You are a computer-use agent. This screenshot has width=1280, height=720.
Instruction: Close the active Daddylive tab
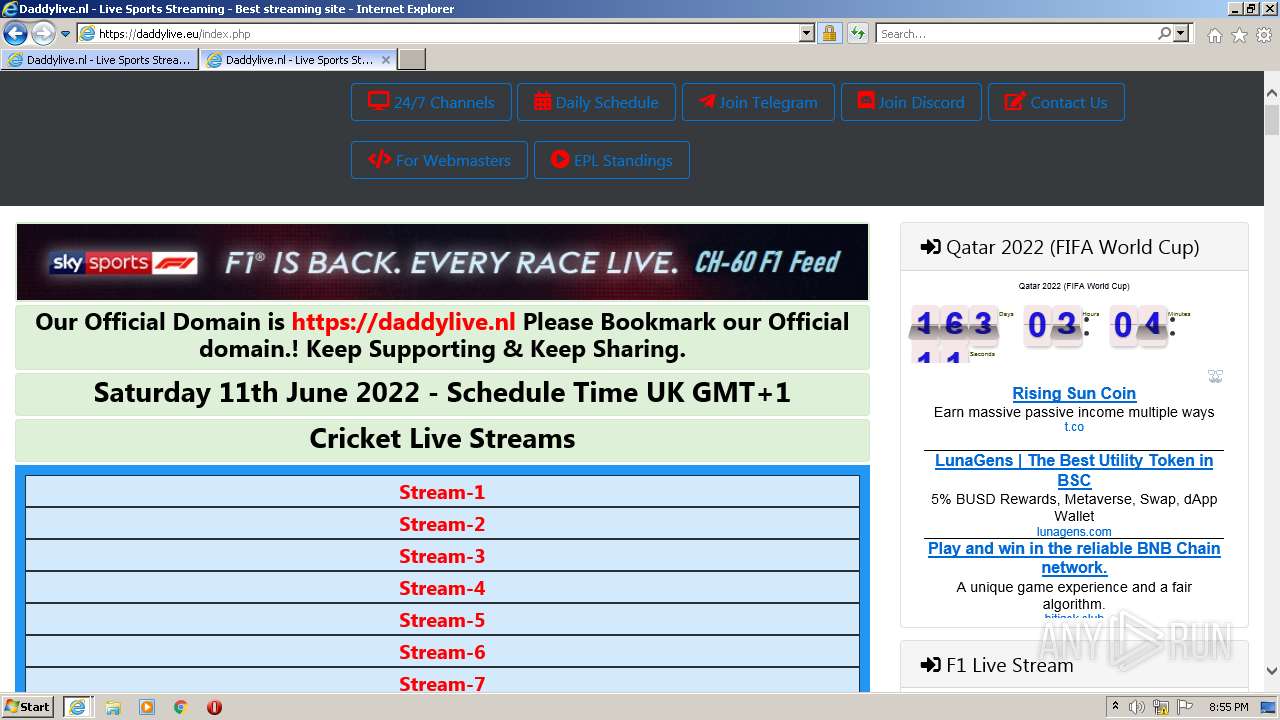[x=386, y=60]
